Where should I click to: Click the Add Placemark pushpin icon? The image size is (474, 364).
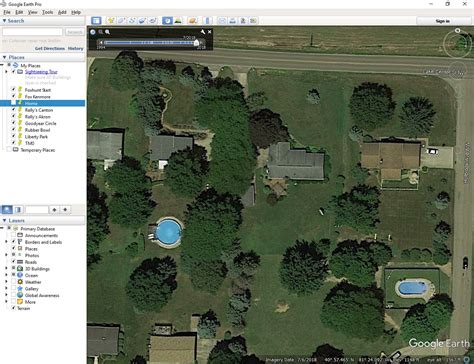click(x=111, y=21)
